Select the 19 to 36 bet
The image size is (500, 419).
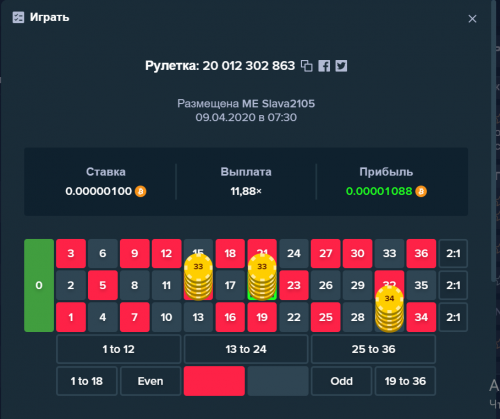(x=405, y=381)
